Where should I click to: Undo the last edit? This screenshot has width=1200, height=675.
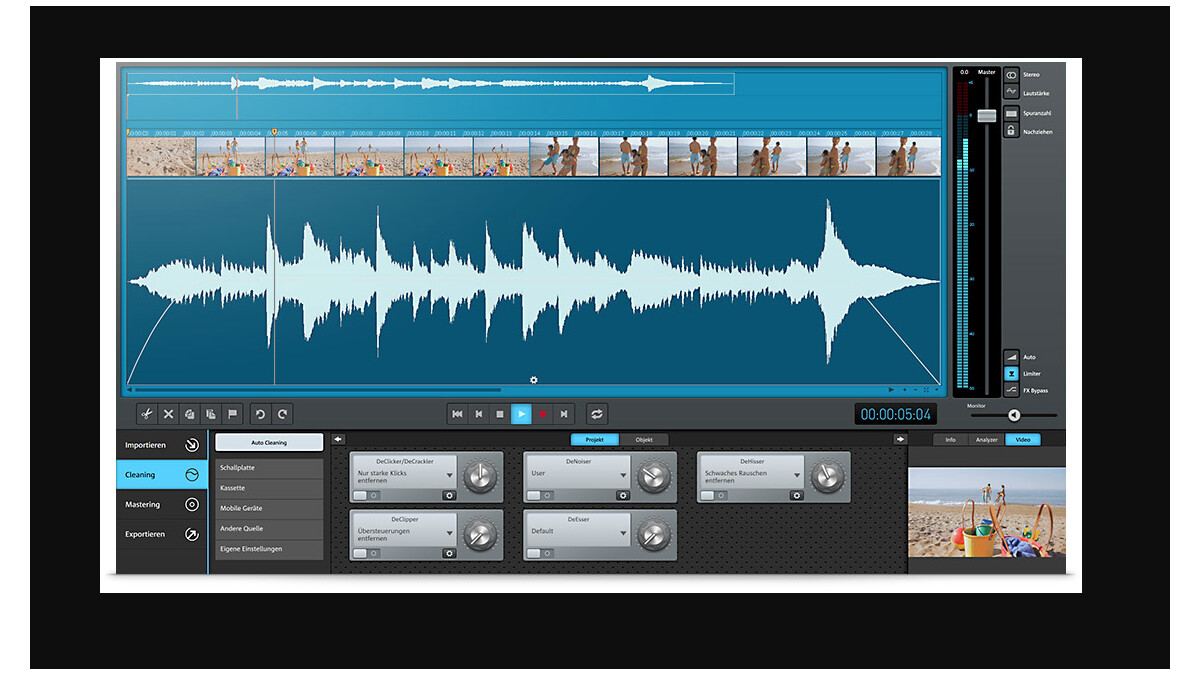click(262, 414)
